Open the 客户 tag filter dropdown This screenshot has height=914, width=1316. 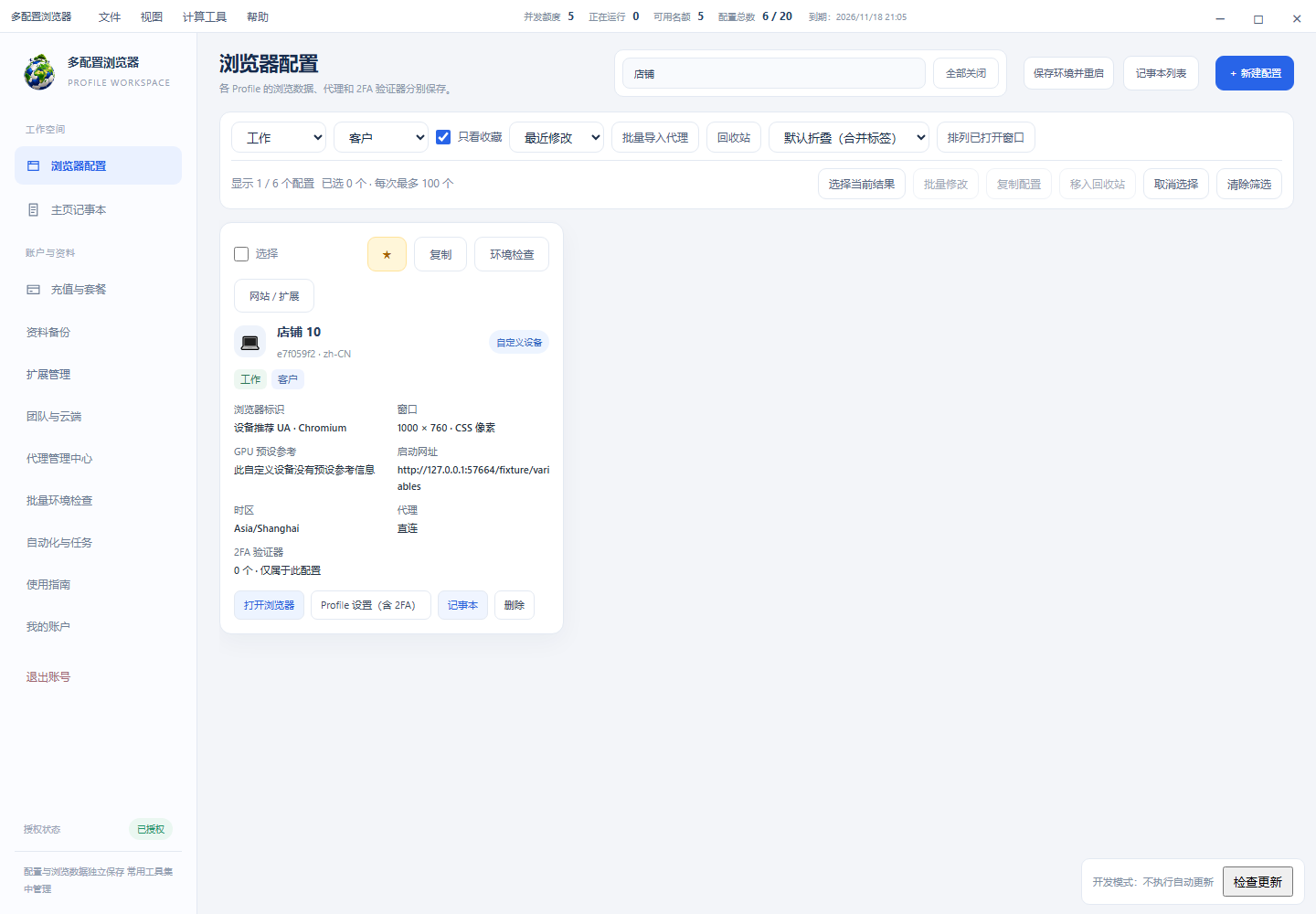pyautogui.click(x=381, y=138)
